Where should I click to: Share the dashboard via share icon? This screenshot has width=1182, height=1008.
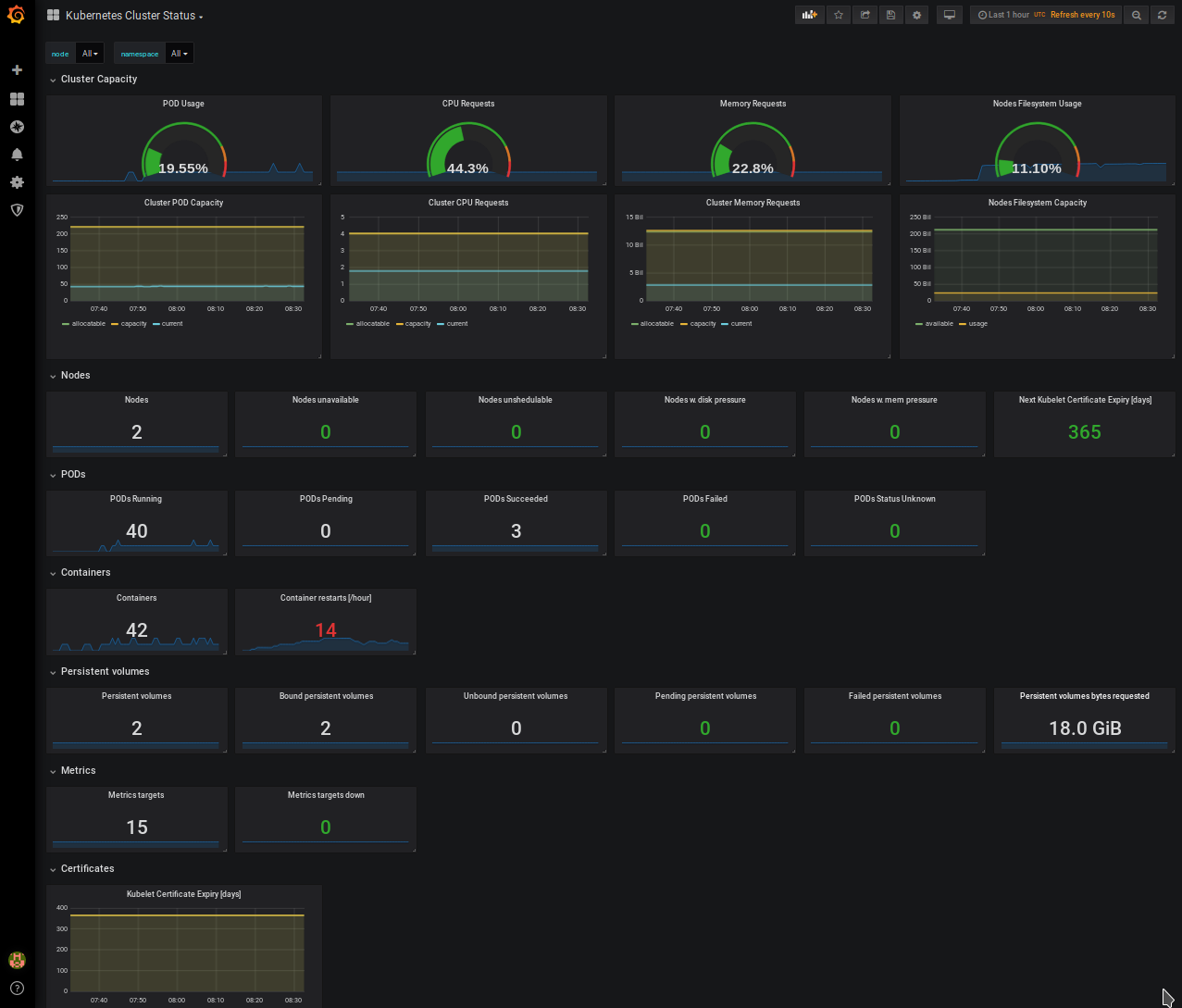coord(865,15)
